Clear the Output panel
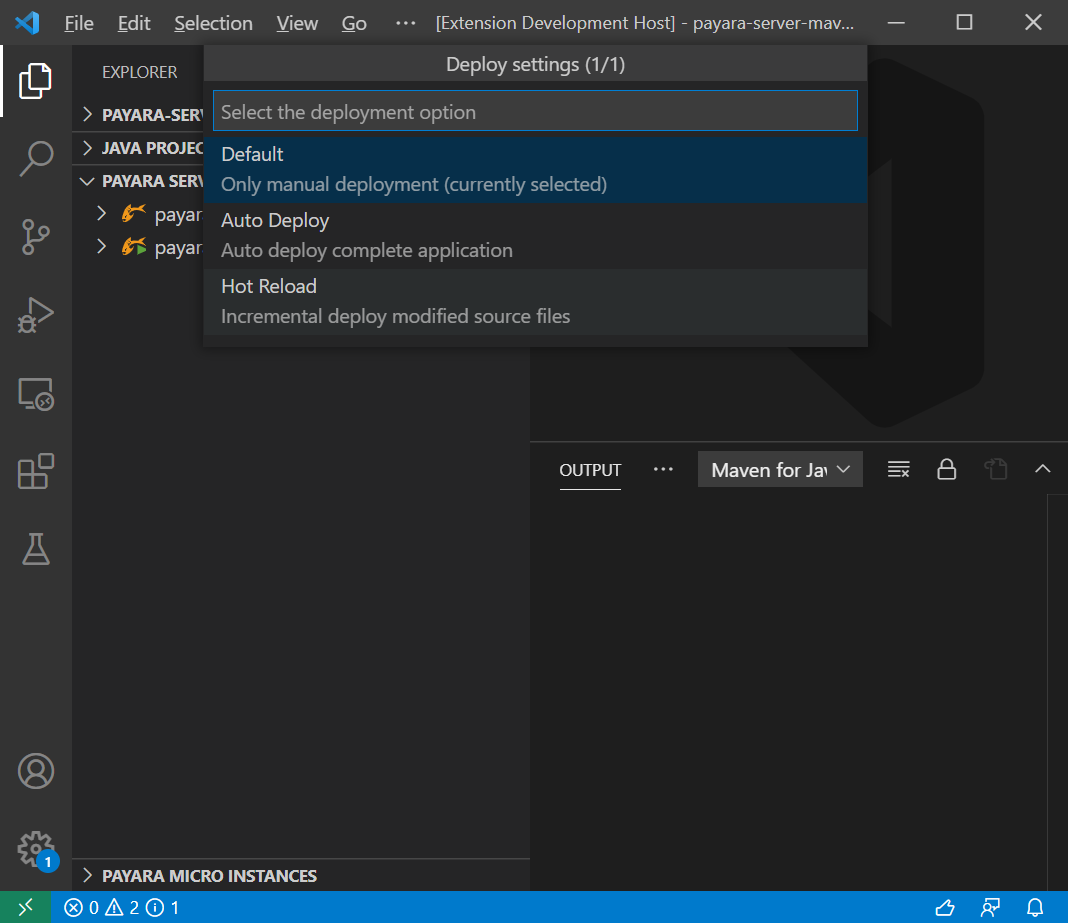The height and width of the screenshot is (923, 1068). pyautogui.click(x=898, y=469)
